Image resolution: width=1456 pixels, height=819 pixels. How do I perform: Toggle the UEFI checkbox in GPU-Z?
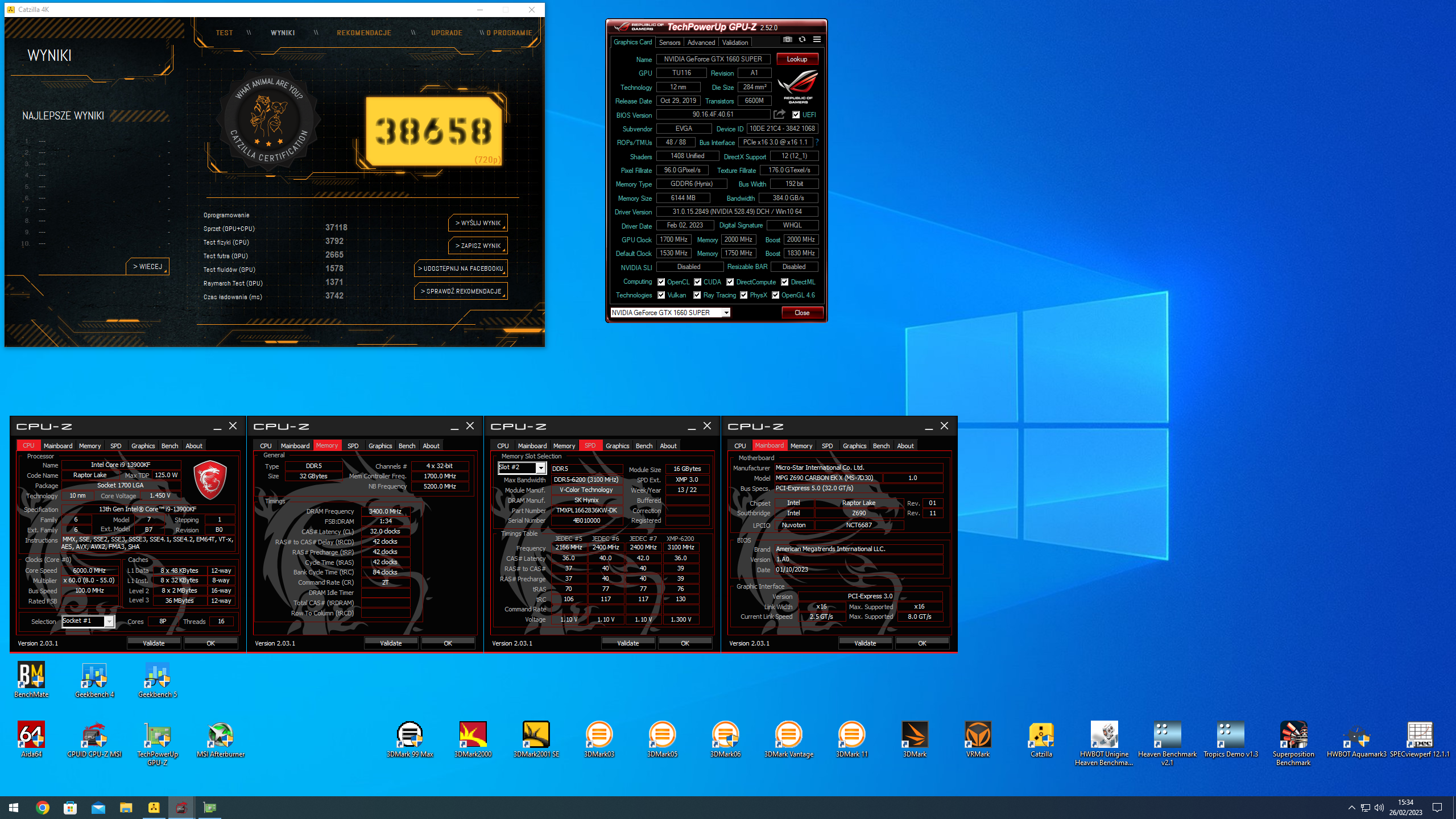[796, 114]
